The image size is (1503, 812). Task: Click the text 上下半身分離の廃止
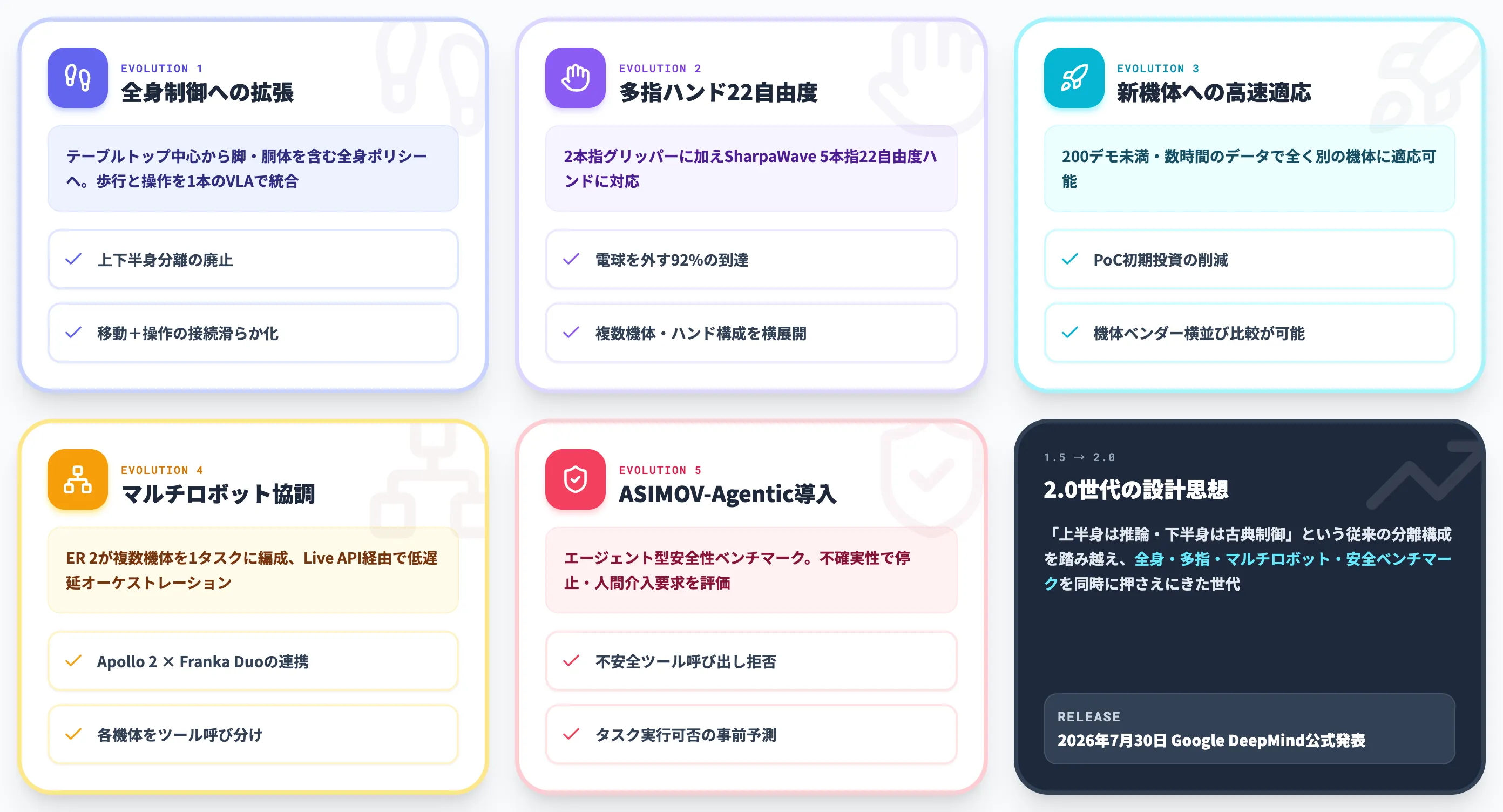tap(165, 260)
